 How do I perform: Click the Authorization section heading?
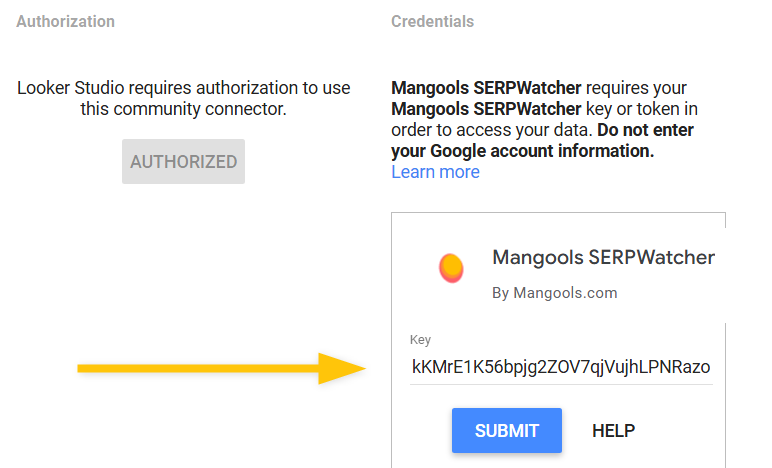click(x=65, y=21)
